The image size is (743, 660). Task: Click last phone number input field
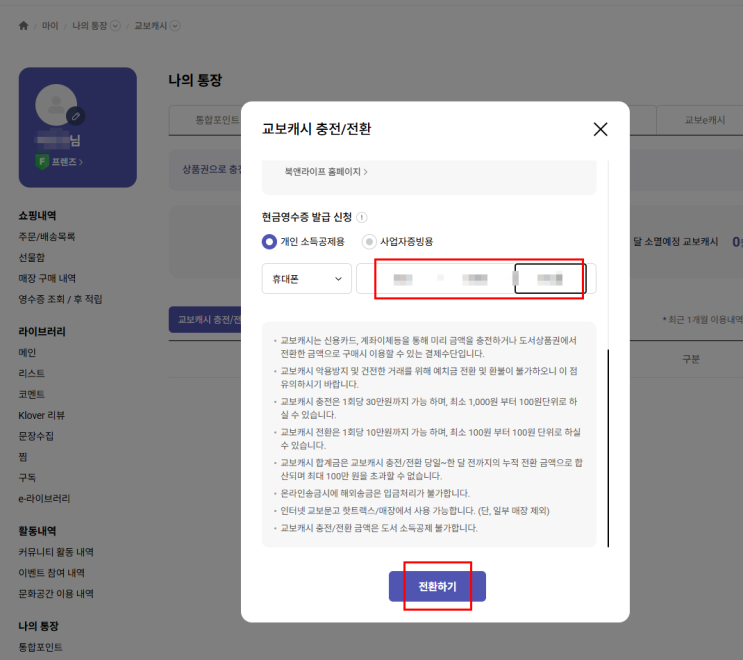tap(550, 279)
